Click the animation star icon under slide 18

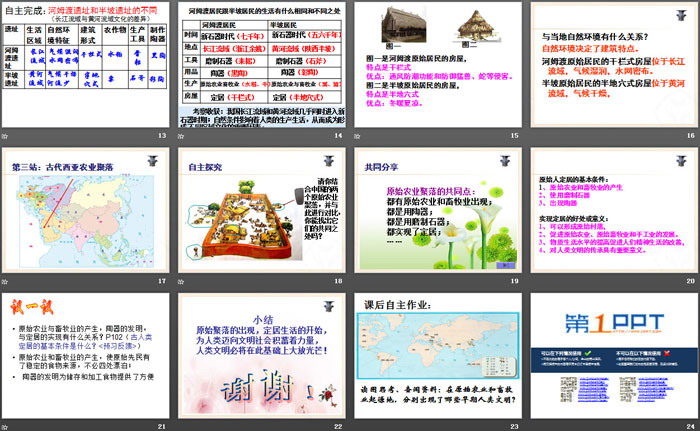pos(181,281)
